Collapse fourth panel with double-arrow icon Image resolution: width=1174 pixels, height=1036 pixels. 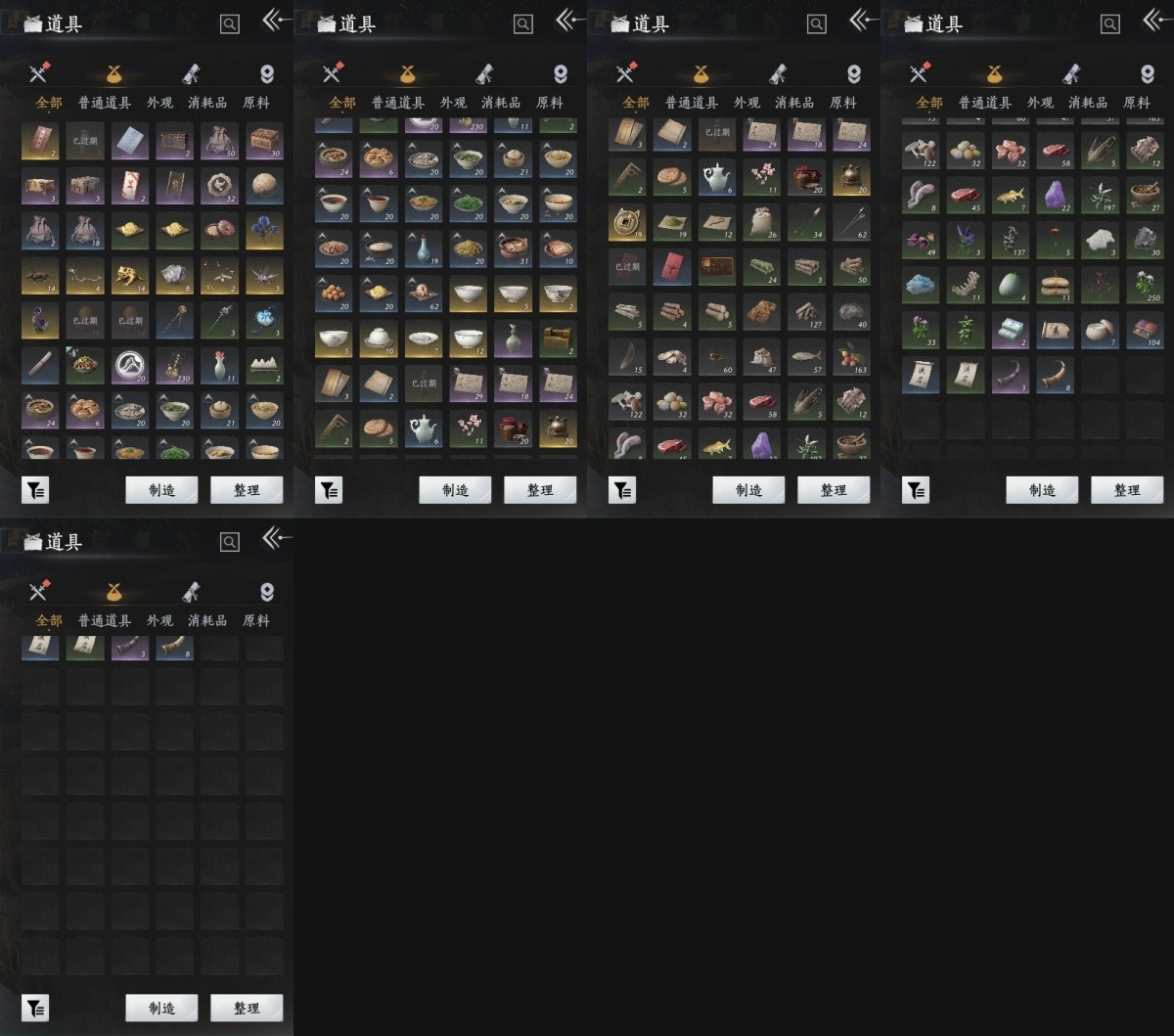click(x=1157, y=21)
